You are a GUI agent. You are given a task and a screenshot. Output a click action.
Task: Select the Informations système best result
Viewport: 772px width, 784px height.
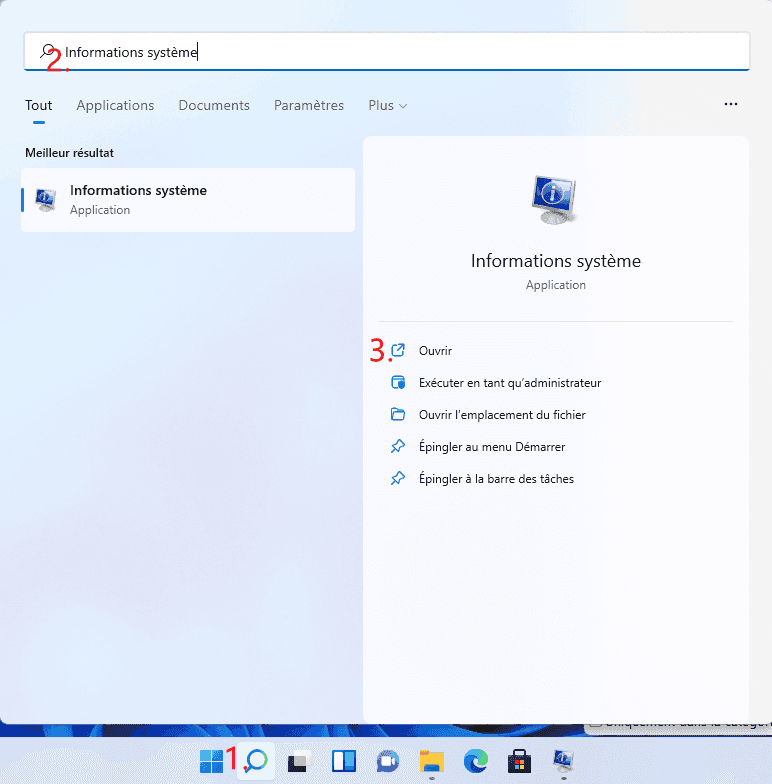click(x=188, y=200)
